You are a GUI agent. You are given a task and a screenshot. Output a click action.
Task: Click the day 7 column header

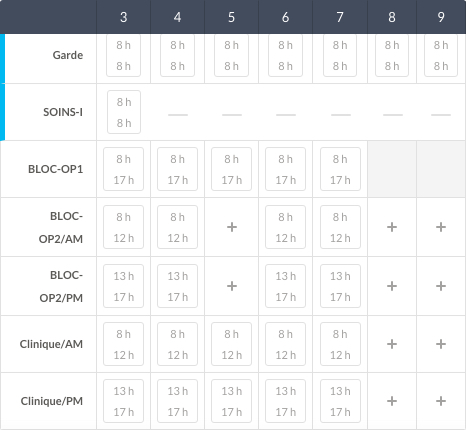click(x=340, y=17)
